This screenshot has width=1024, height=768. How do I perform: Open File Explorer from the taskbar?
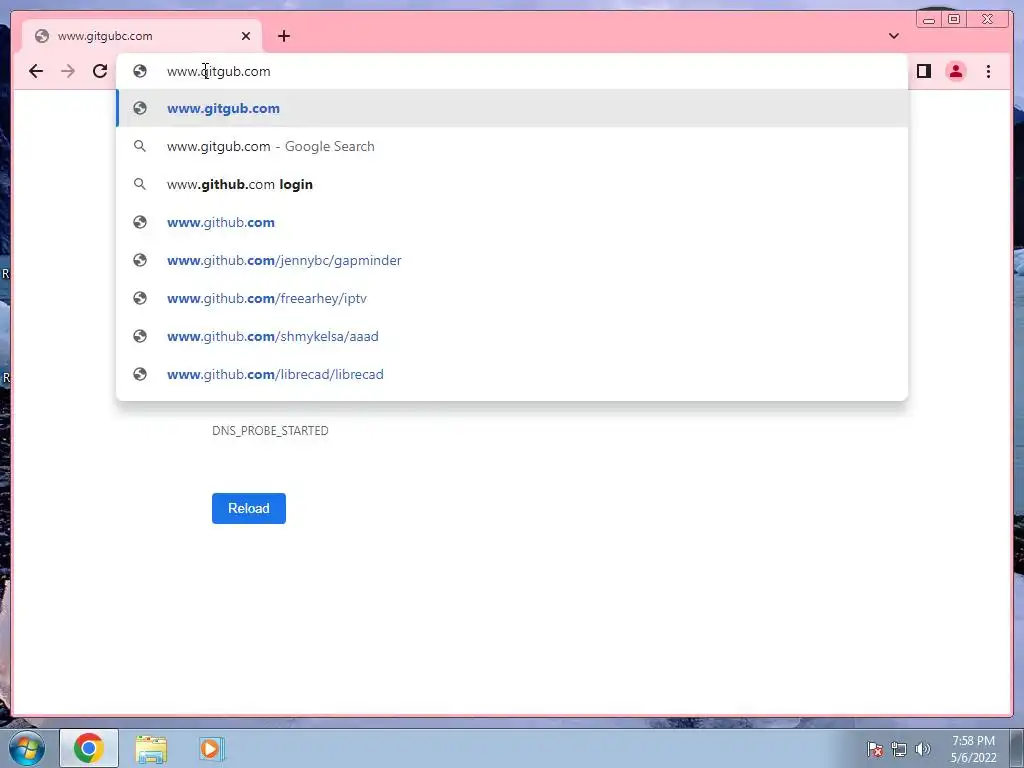click(151, 748)
